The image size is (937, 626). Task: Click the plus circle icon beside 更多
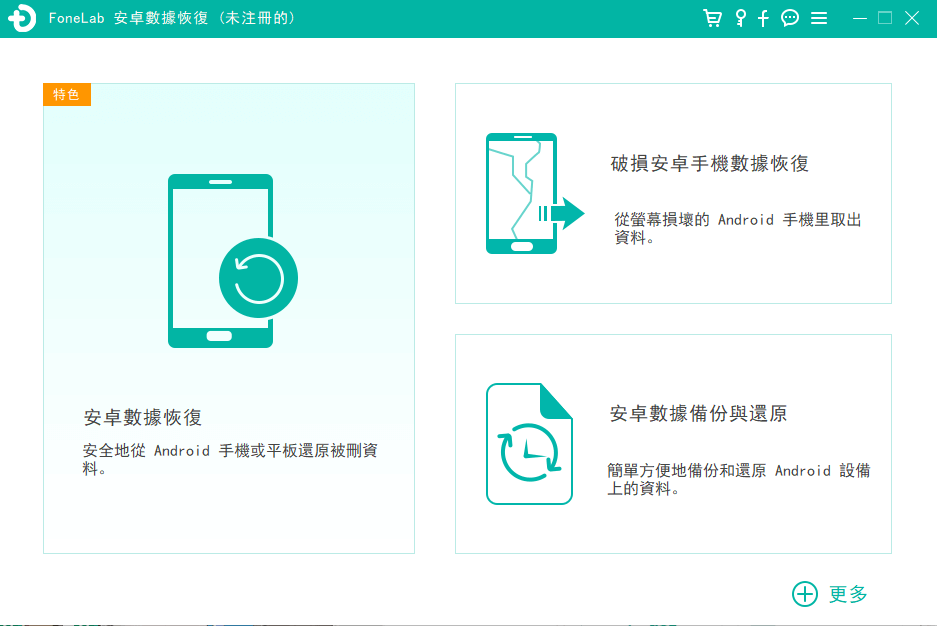click(804, 594)
